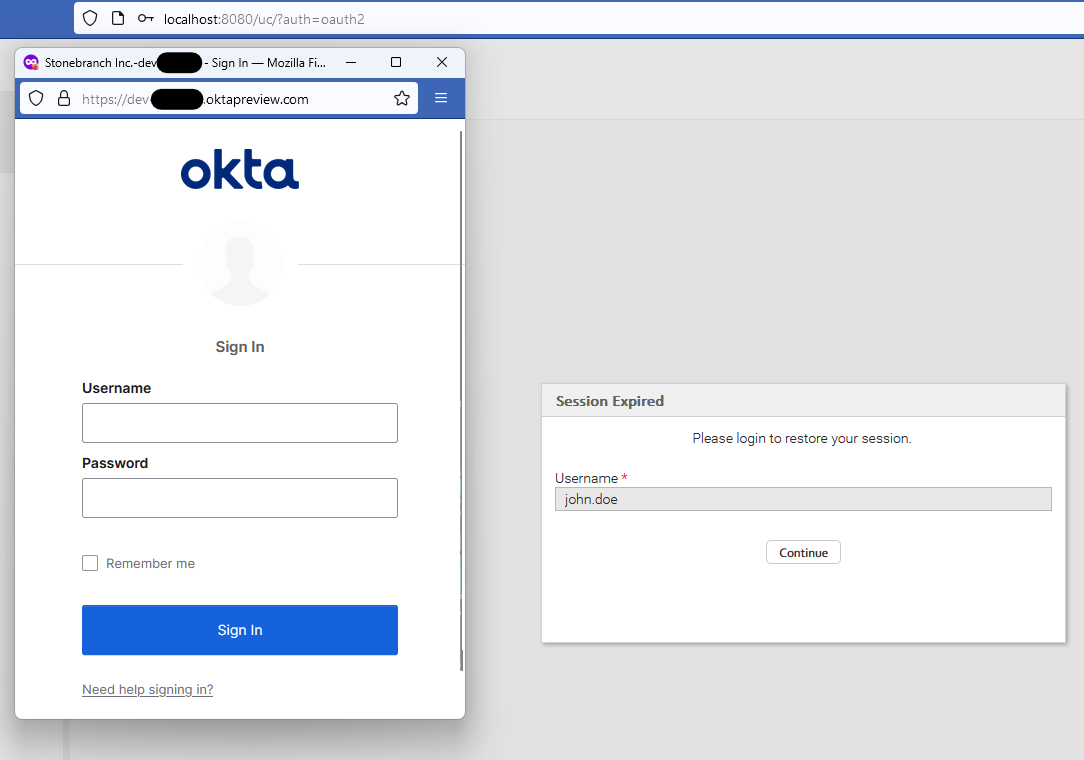Viewport: 1084px width, 760px height.
Task: Maximize the Okta sign-in popup window
Action: click(396, 62)
